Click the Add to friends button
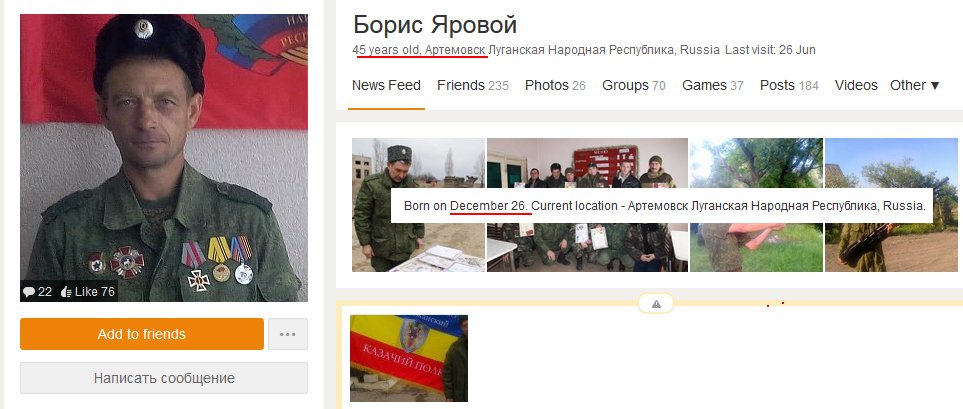This screenshot has width=963, height=409. pyautogui.click(x=142, y=334)
